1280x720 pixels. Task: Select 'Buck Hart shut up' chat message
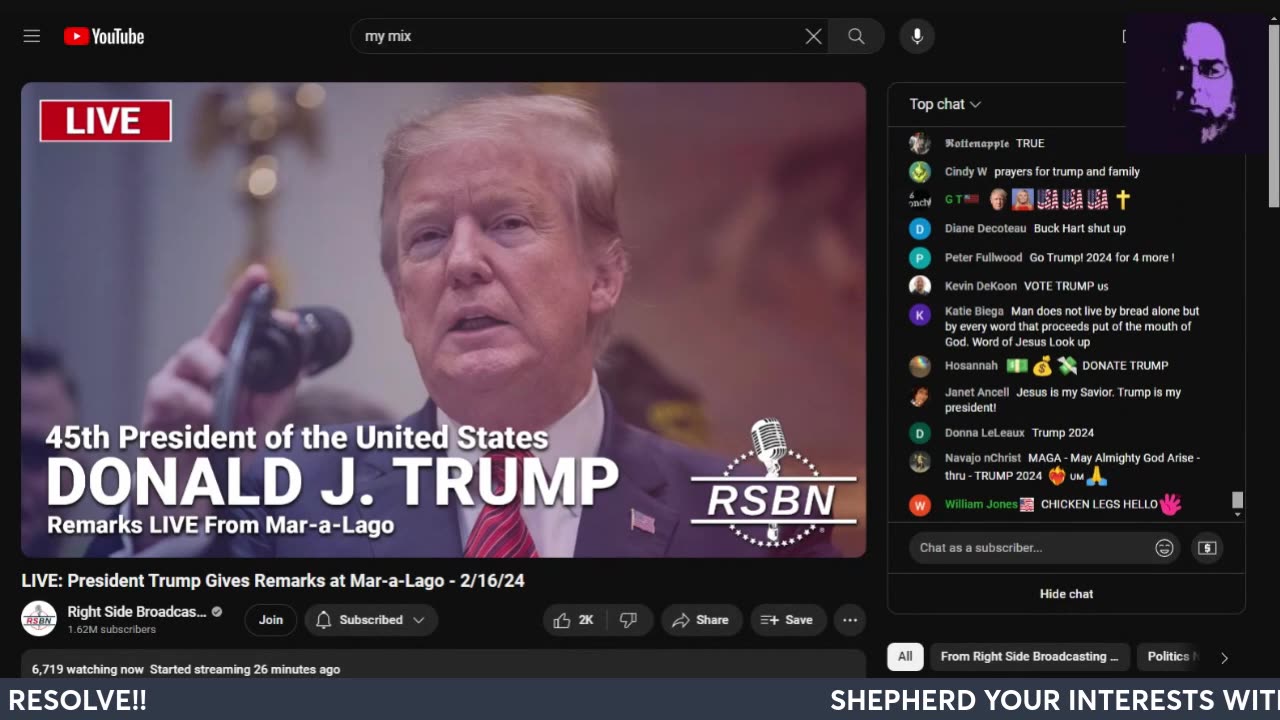coord(1079,229)
